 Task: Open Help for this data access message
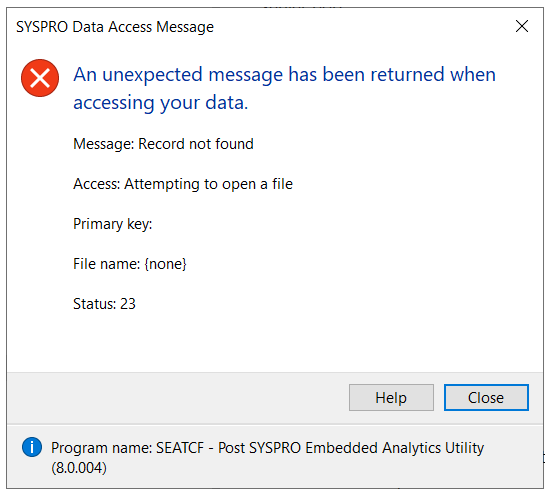[391, 398]
